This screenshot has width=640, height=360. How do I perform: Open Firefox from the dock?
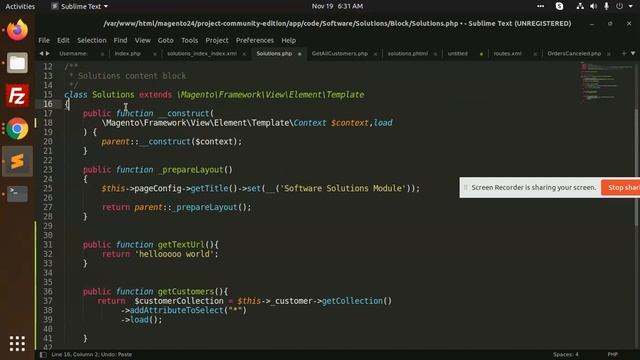point(17,30)
